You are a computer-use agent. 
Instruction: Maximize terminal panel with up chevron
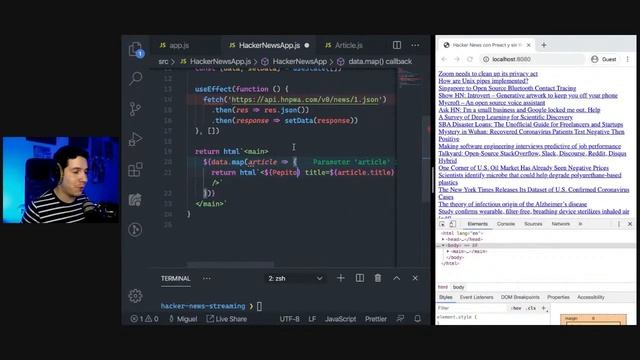click(x=396, y=278)
